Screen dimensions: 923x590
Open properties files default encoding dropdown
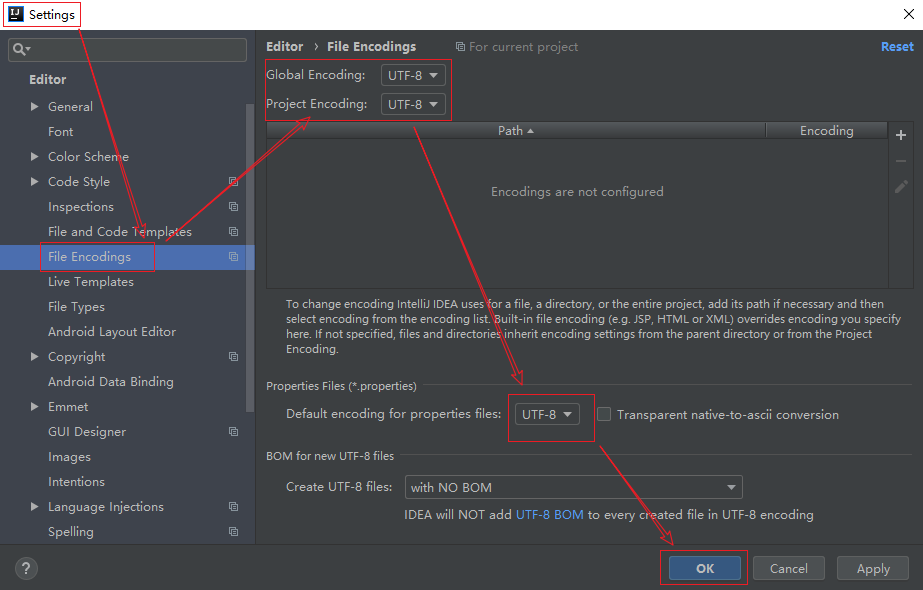point(547,414)
